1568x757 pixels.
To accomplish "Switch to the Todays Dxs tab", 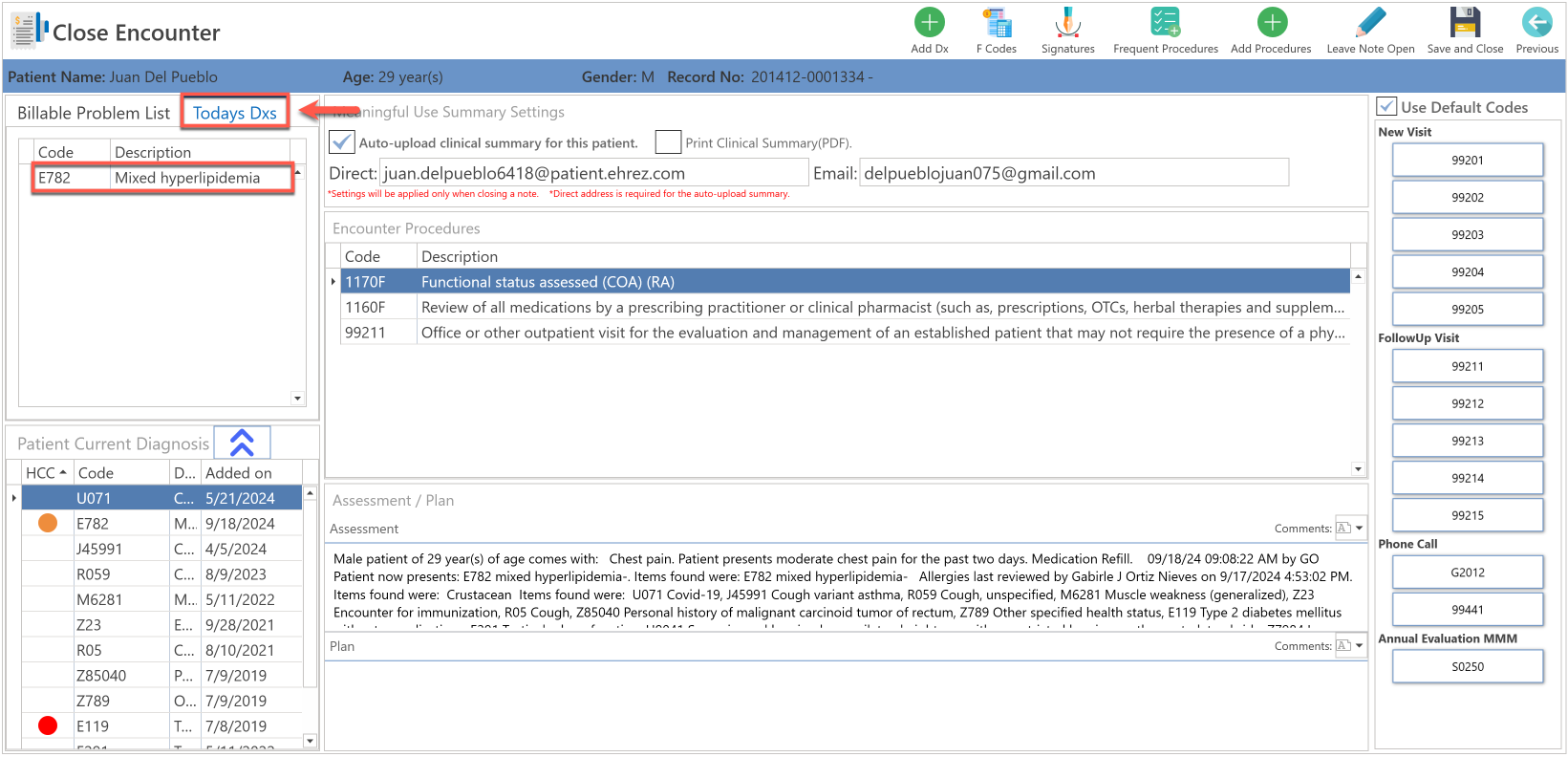I will (x=235, y=113).
